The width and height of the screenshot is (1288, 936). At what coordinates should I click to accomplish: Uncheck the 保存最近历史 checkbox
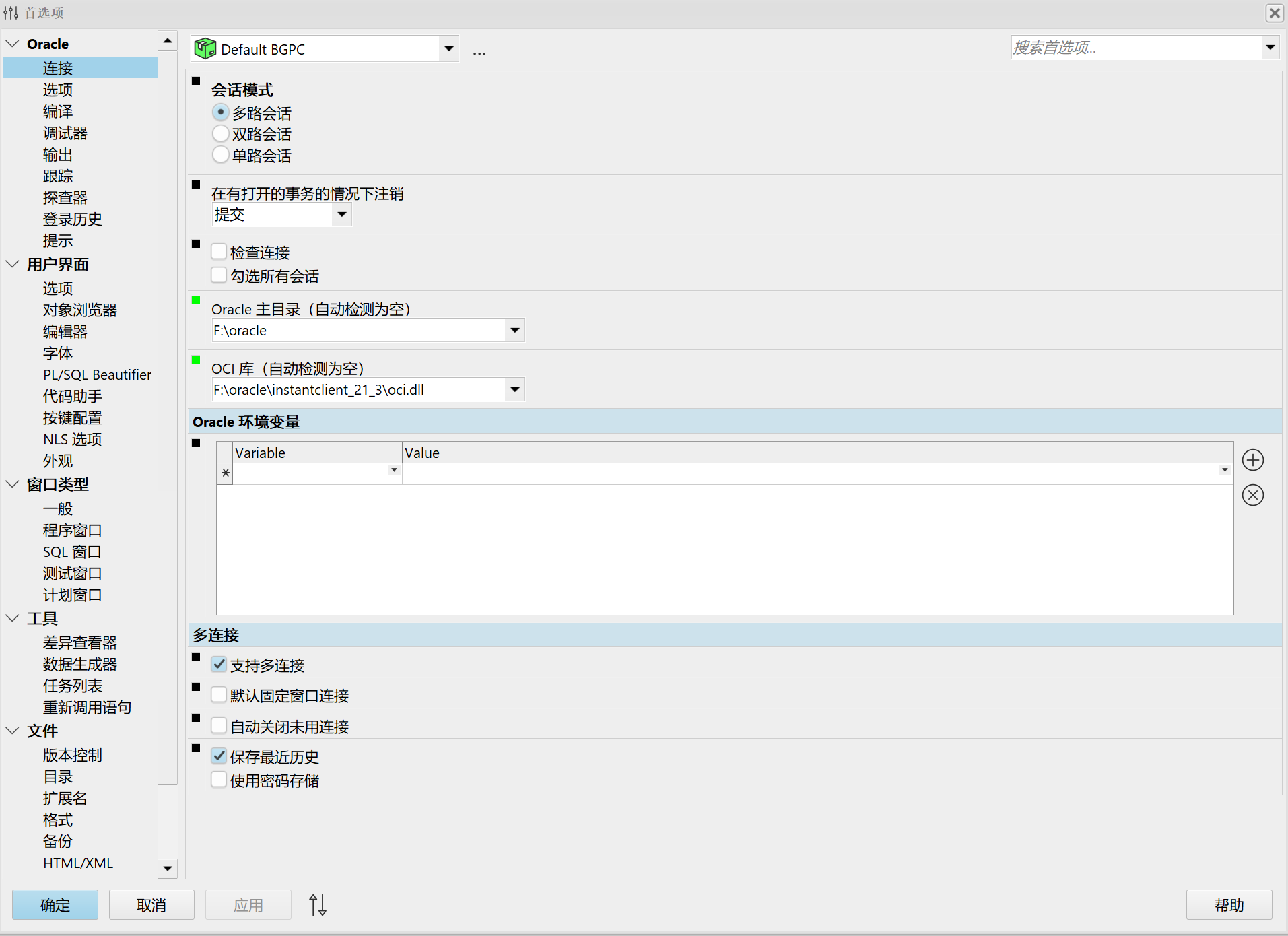point(219,756)
